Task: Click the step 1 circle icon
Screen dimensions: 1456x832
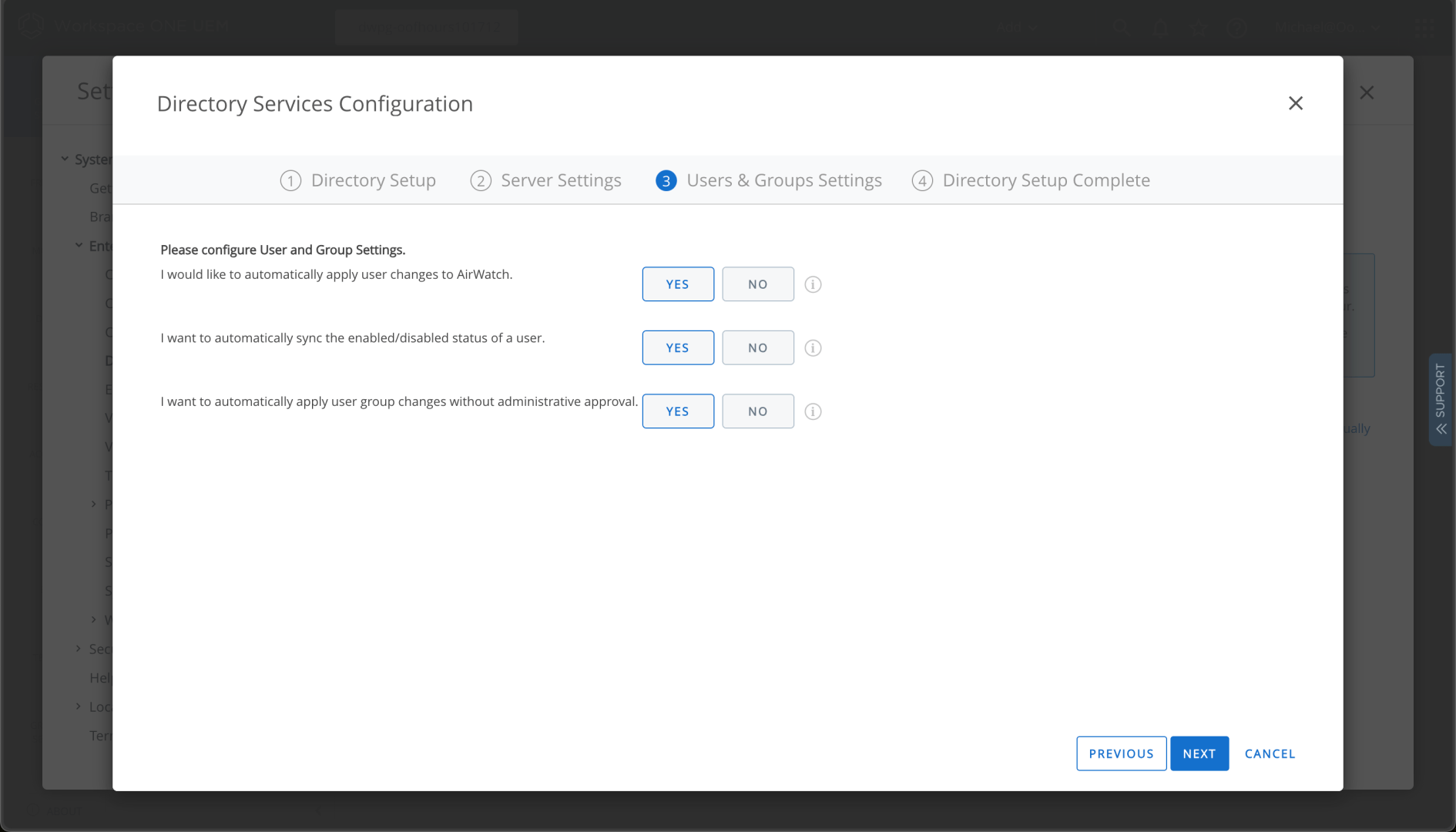Action: 290,181
